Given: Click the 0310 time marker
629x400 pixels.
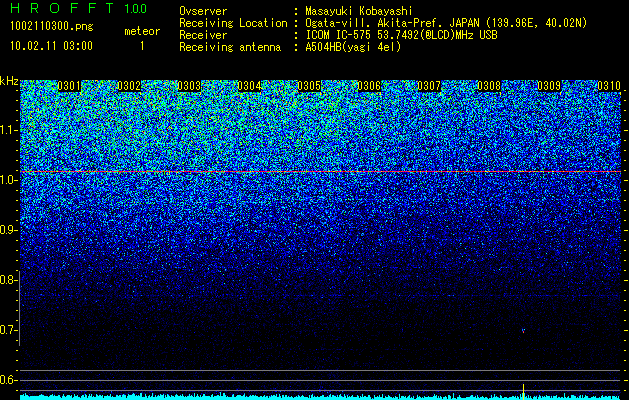Looking at the screenshot, I should pos(609,86).
